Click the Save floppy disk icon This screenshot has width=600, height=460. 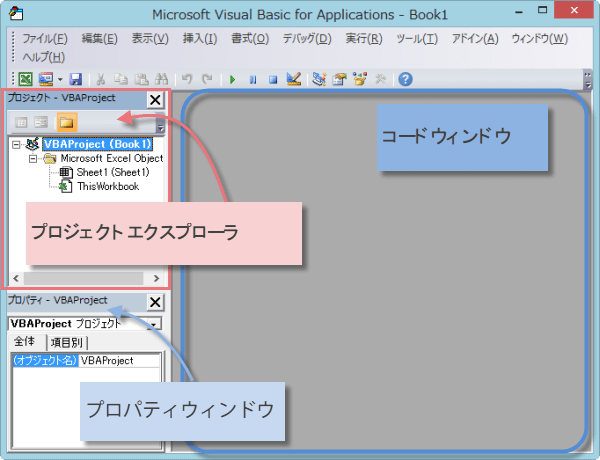[76, 79]
